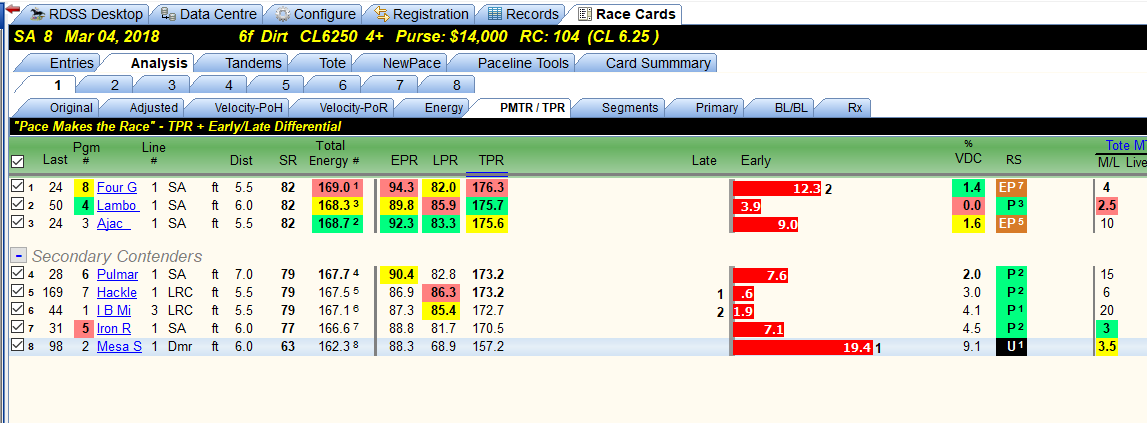Sort by the % VDC column header
The width and height of the screenshot is (1147, 423).
click(971, 152)
